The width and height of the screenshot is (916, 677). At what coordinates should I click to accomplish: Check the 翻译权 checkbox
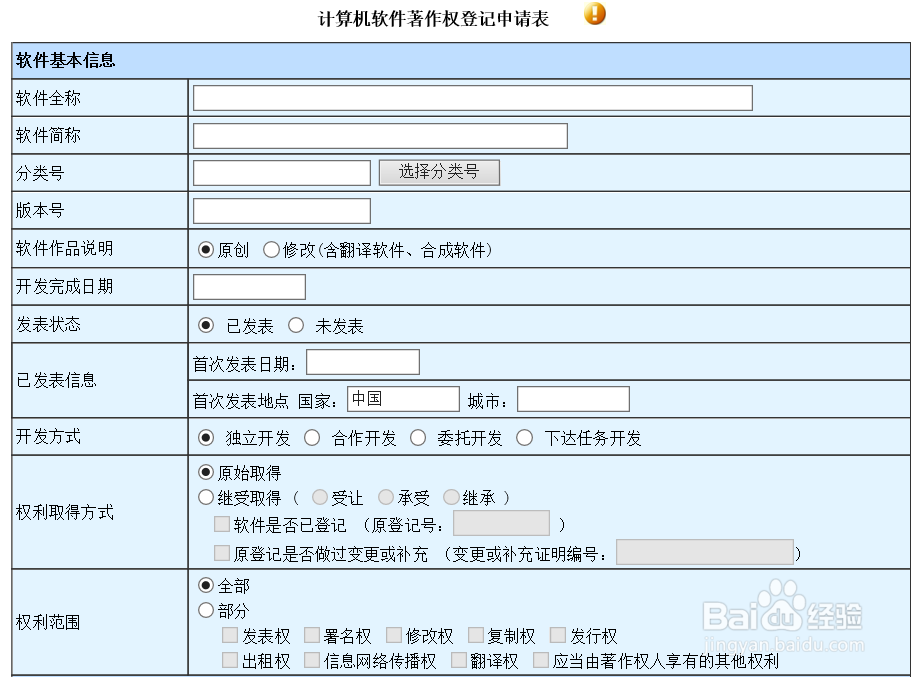459,660
